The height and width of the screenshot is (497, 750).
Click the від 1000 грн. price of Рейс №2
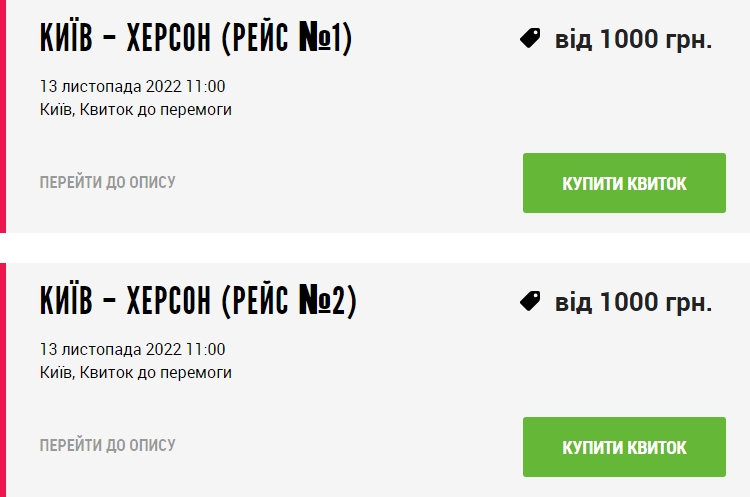tap(633, 303)
